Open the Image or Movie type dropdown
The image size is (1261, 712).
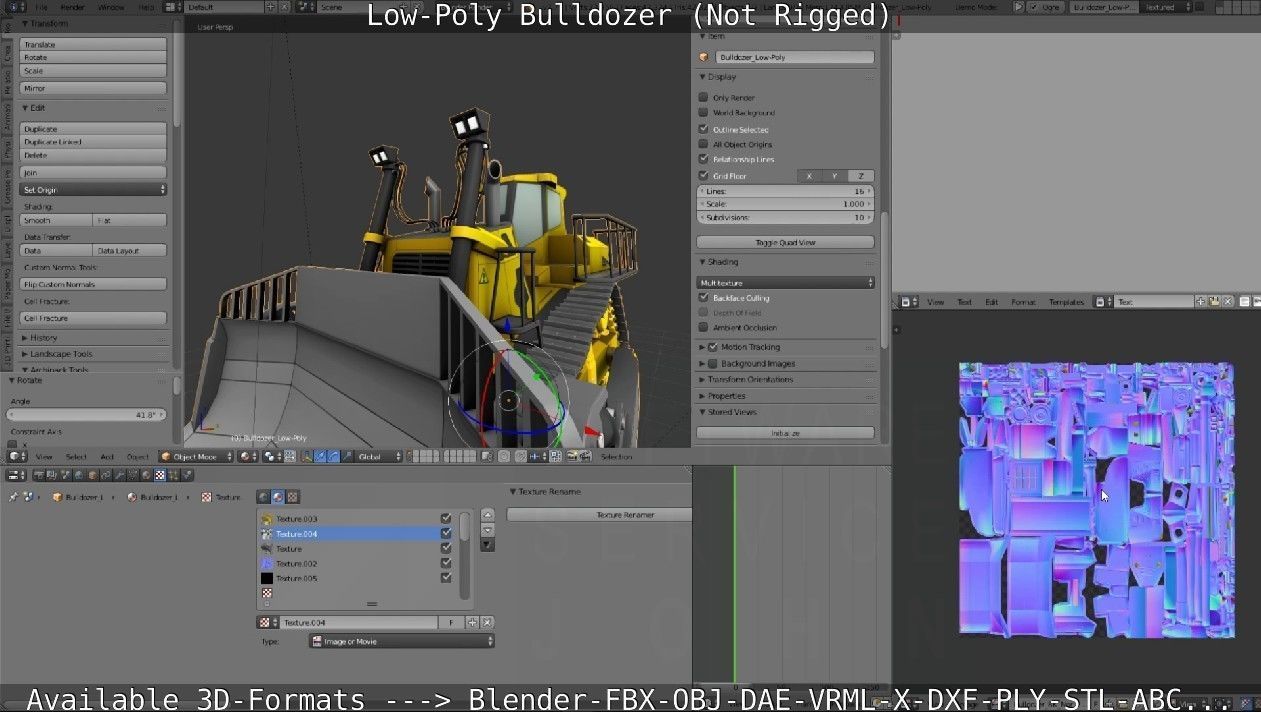click(402, 641)
